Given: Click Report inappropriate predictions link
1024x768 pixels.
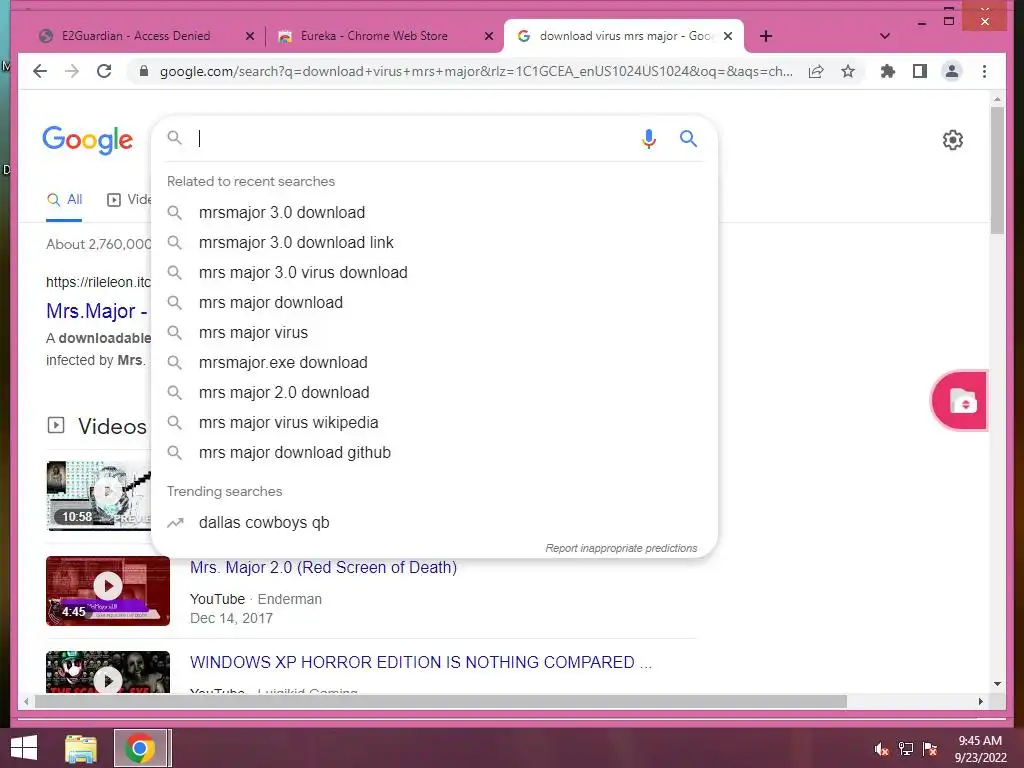Looking at the screenshot, I should 621,548.
